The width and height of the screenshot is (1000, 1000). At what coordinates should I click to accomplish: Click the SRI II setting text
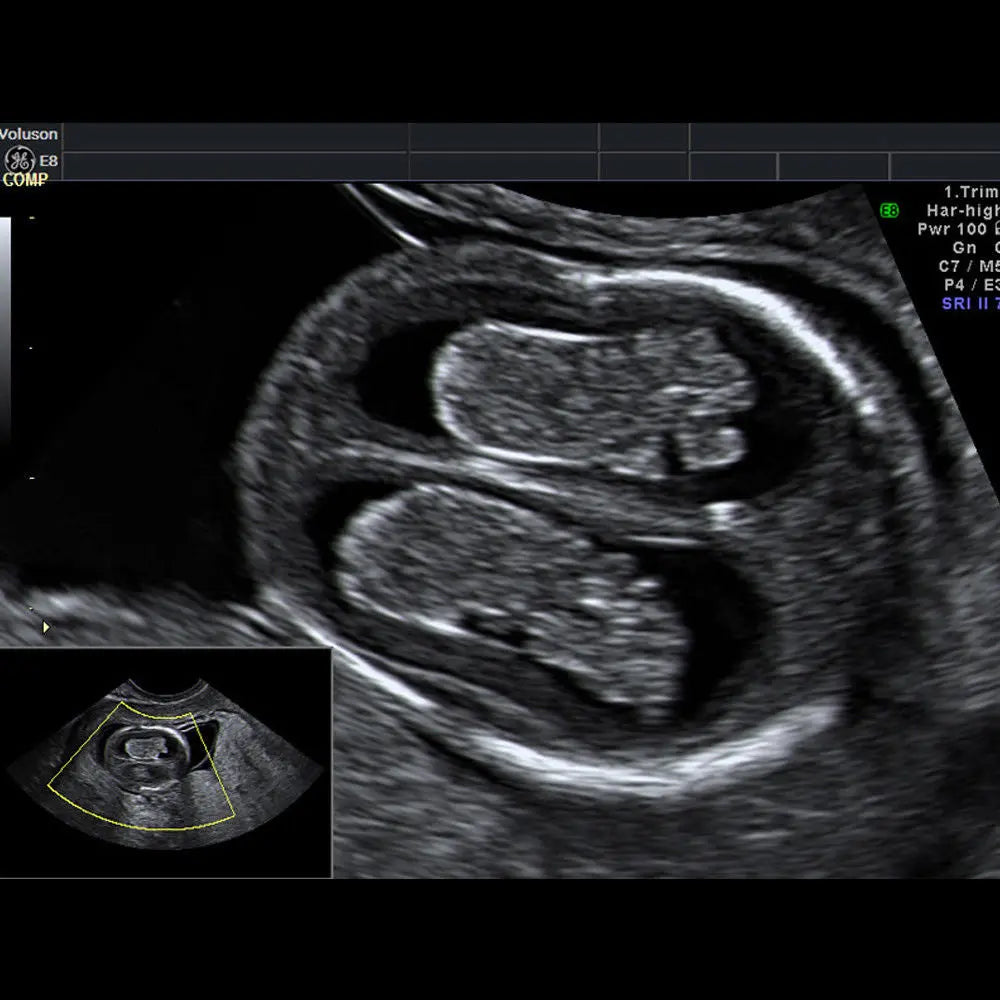[x=969, y=303]
